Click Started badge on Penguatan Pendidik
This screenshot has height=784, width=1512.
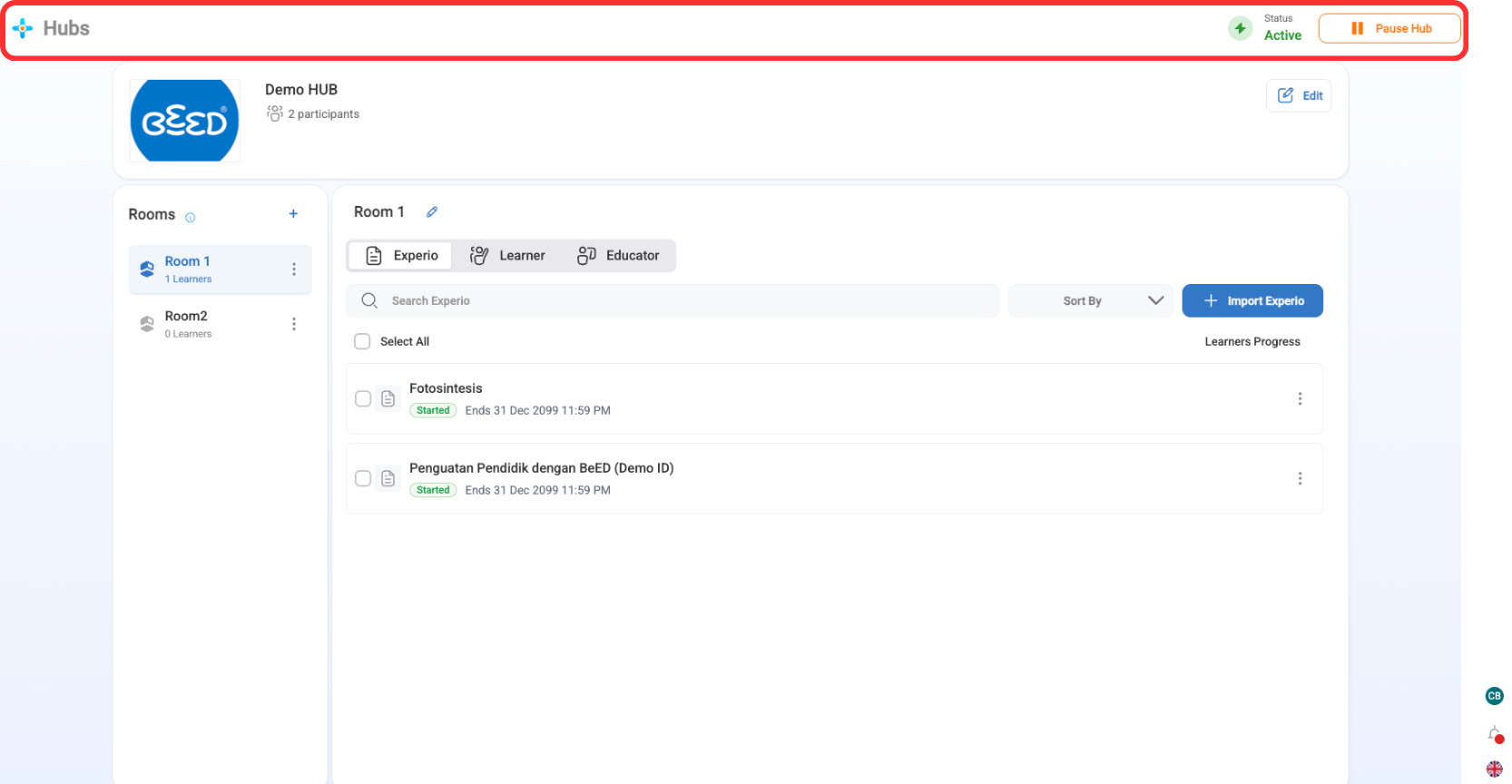click(x=433, y=490)
